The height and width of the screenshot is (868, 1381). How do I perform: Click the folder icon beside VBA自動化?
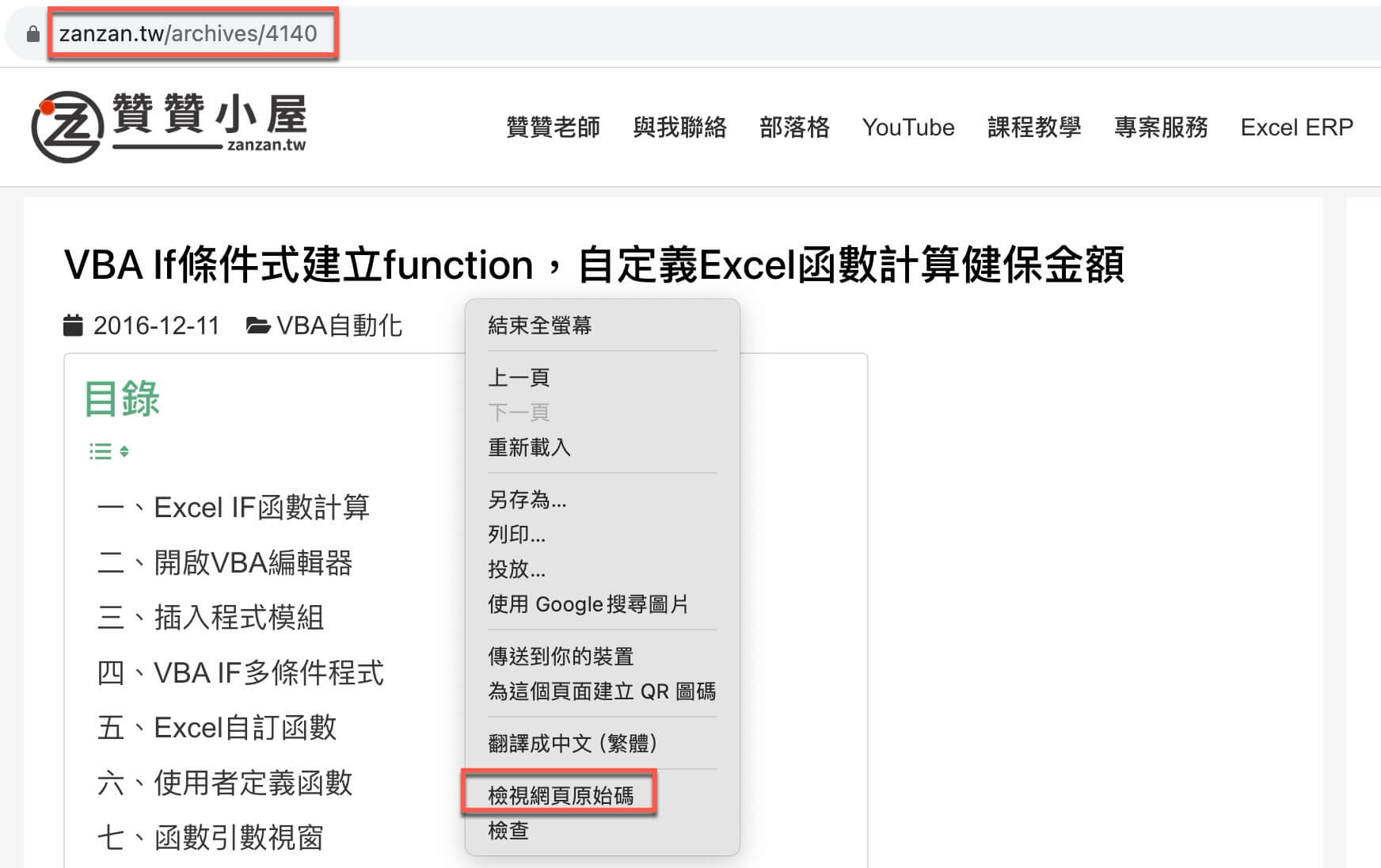point(258,325)
